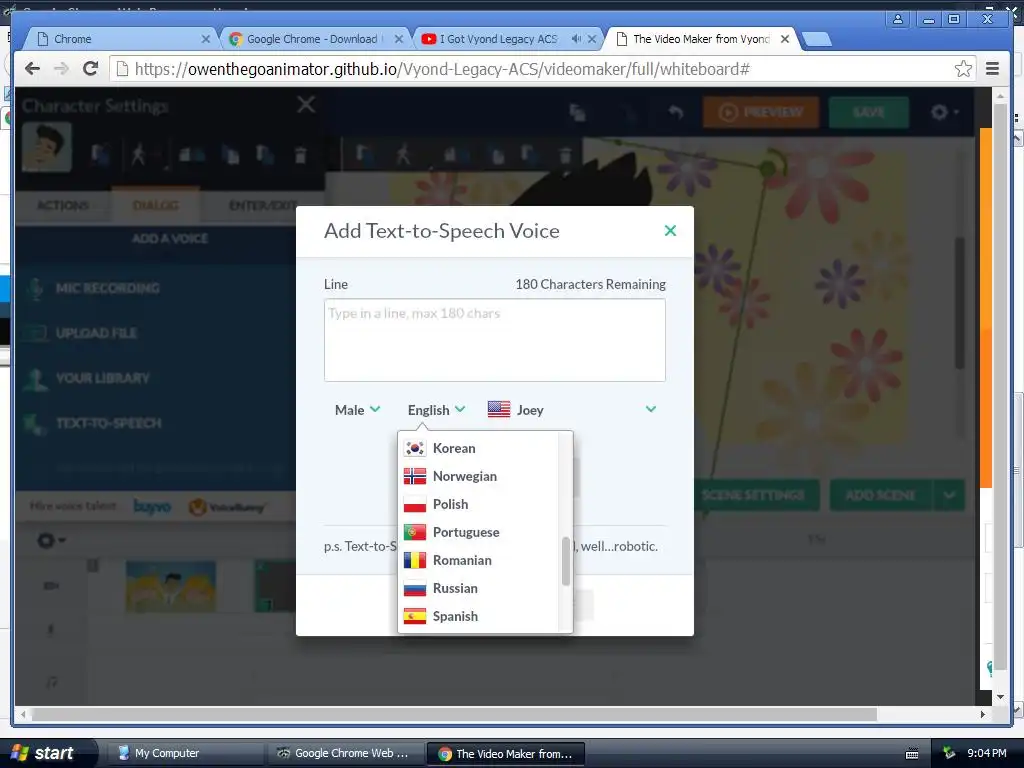Switch to the Chrome tab

(x=121, y=39)
